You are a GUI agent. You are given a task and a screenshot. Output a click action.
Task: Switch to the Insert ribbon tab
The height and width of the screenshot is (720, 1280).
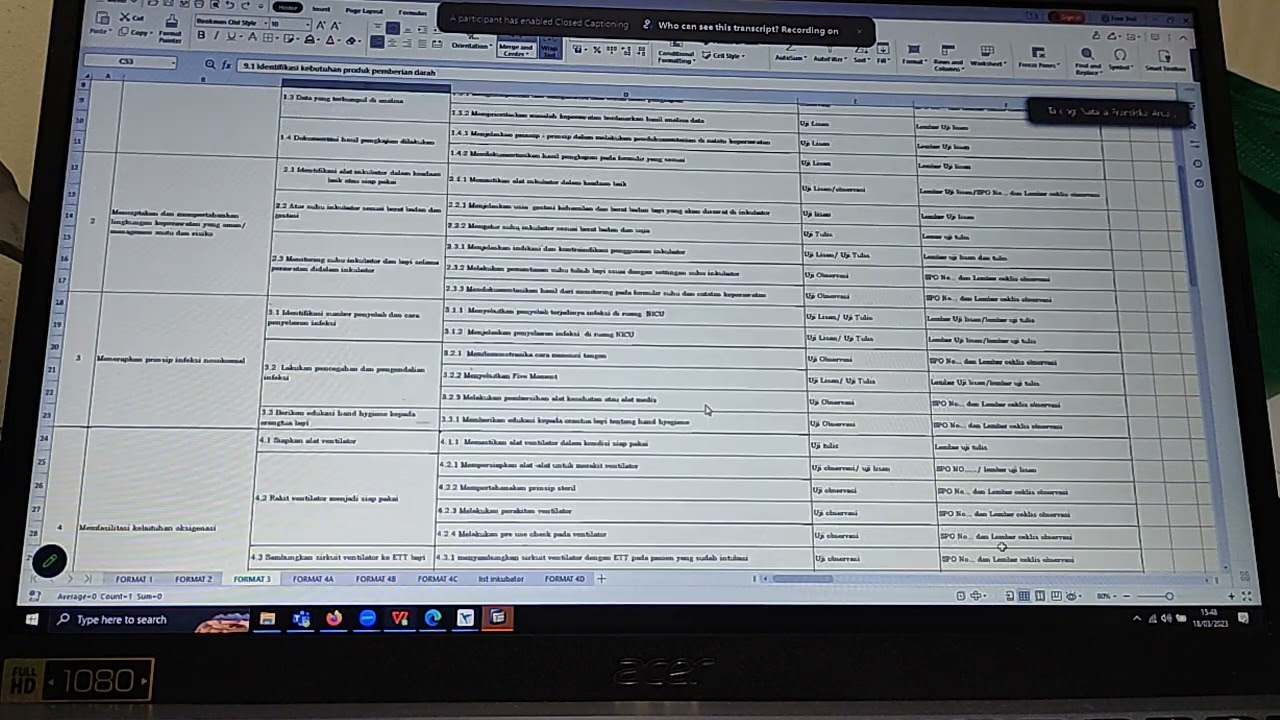click(x=321, y=8)
